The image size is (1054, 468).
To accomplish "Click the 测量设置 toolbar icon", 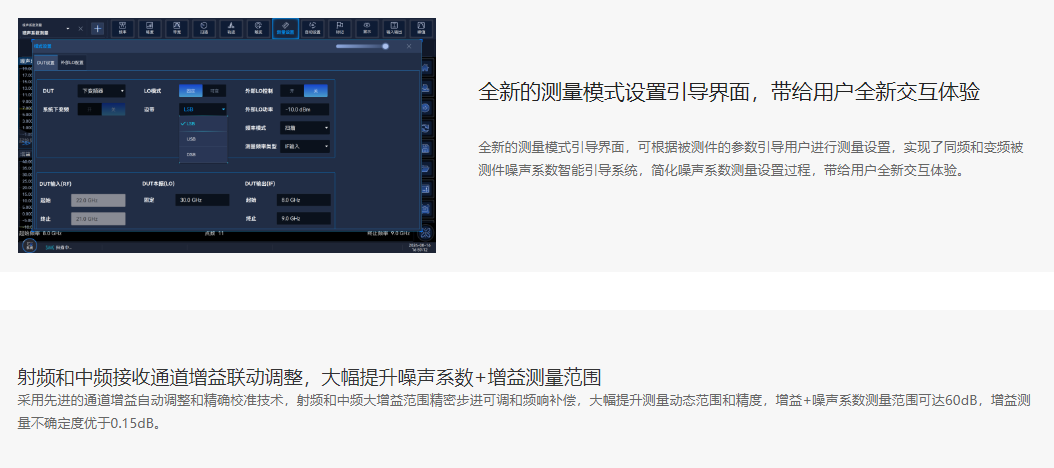I will click(286, 27).
